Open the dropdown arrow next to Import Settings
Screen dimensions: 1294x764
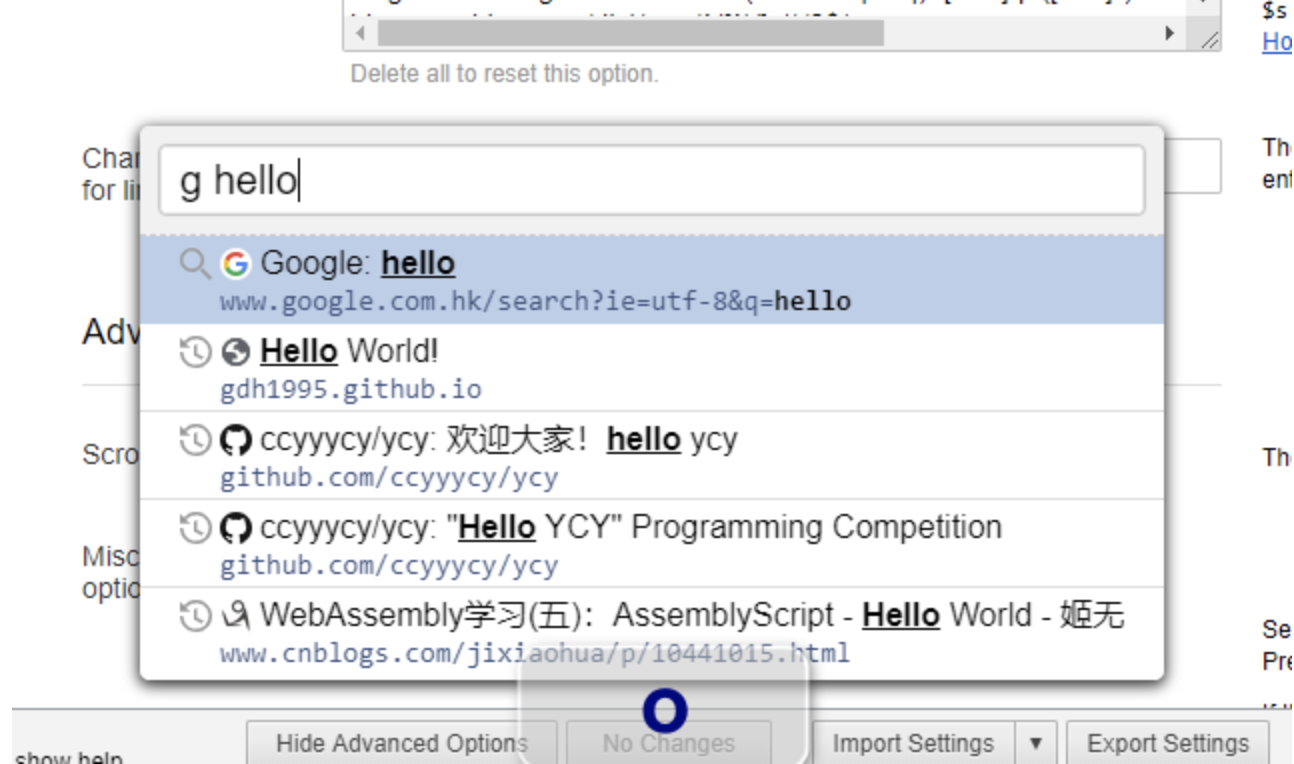pos(1036,743)
